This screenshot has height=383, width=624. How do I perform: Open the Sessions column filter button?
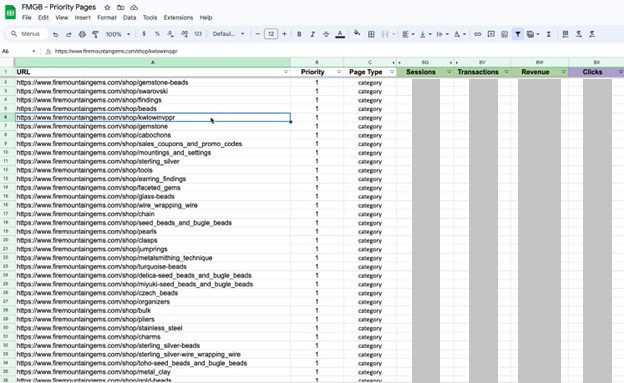click(x=449, y=72)
